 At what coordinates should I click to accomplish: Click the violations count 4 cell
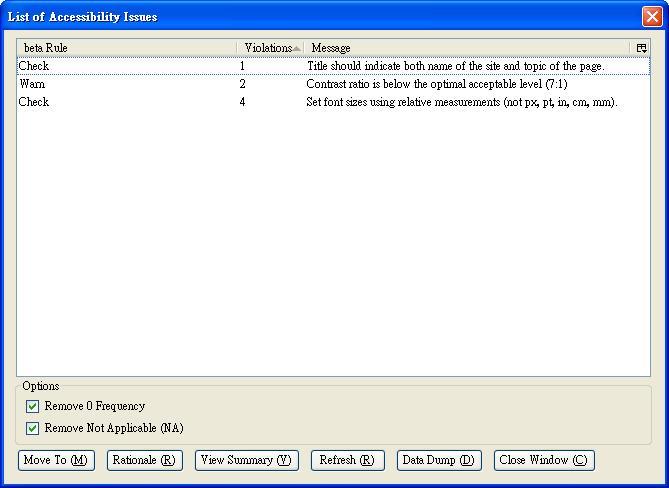coord(242,102)
